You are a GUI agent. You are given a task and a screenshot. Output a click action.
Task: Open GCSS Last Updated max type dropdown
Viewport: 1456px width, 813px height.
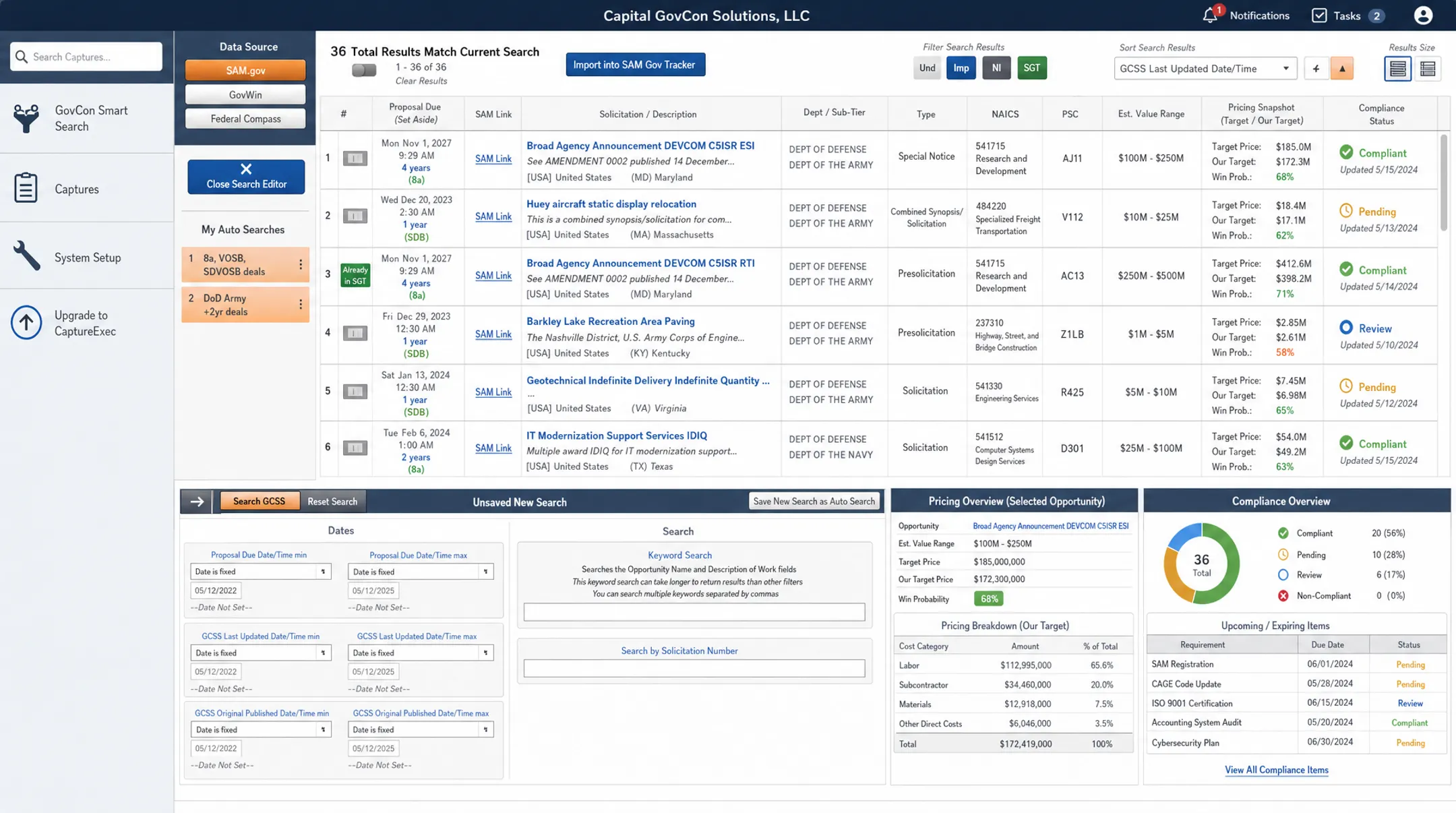pos(421,653)
